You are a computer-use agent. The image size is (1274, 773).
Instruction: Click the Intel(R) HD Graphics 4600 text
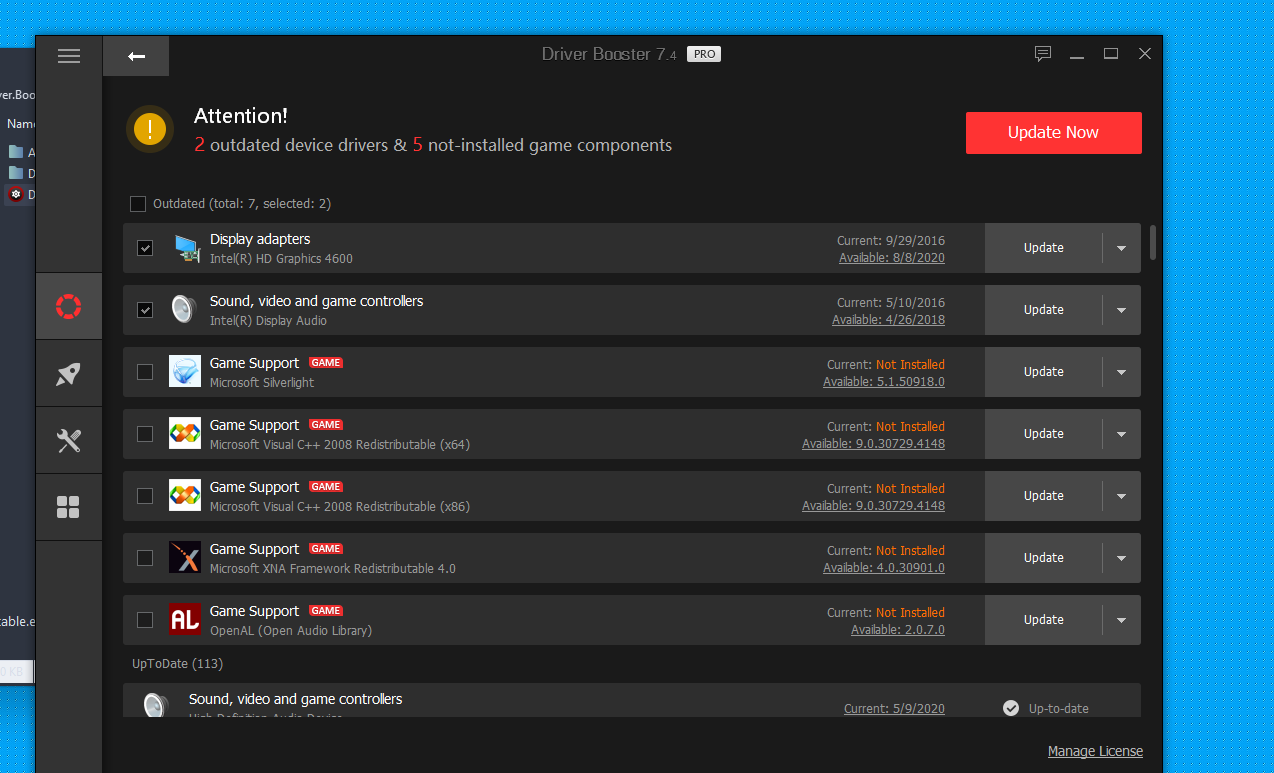281,258
